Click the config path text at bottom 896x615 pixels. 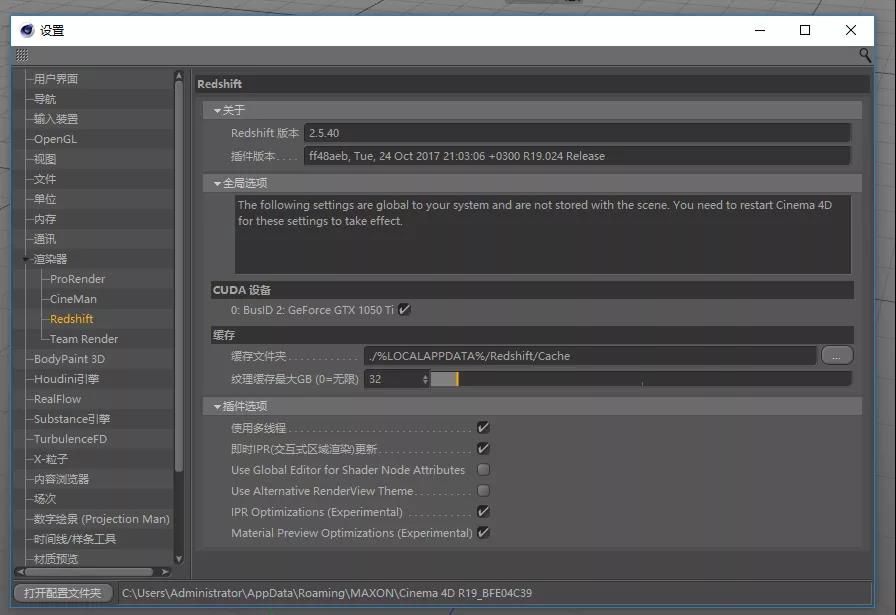point(327,593)
